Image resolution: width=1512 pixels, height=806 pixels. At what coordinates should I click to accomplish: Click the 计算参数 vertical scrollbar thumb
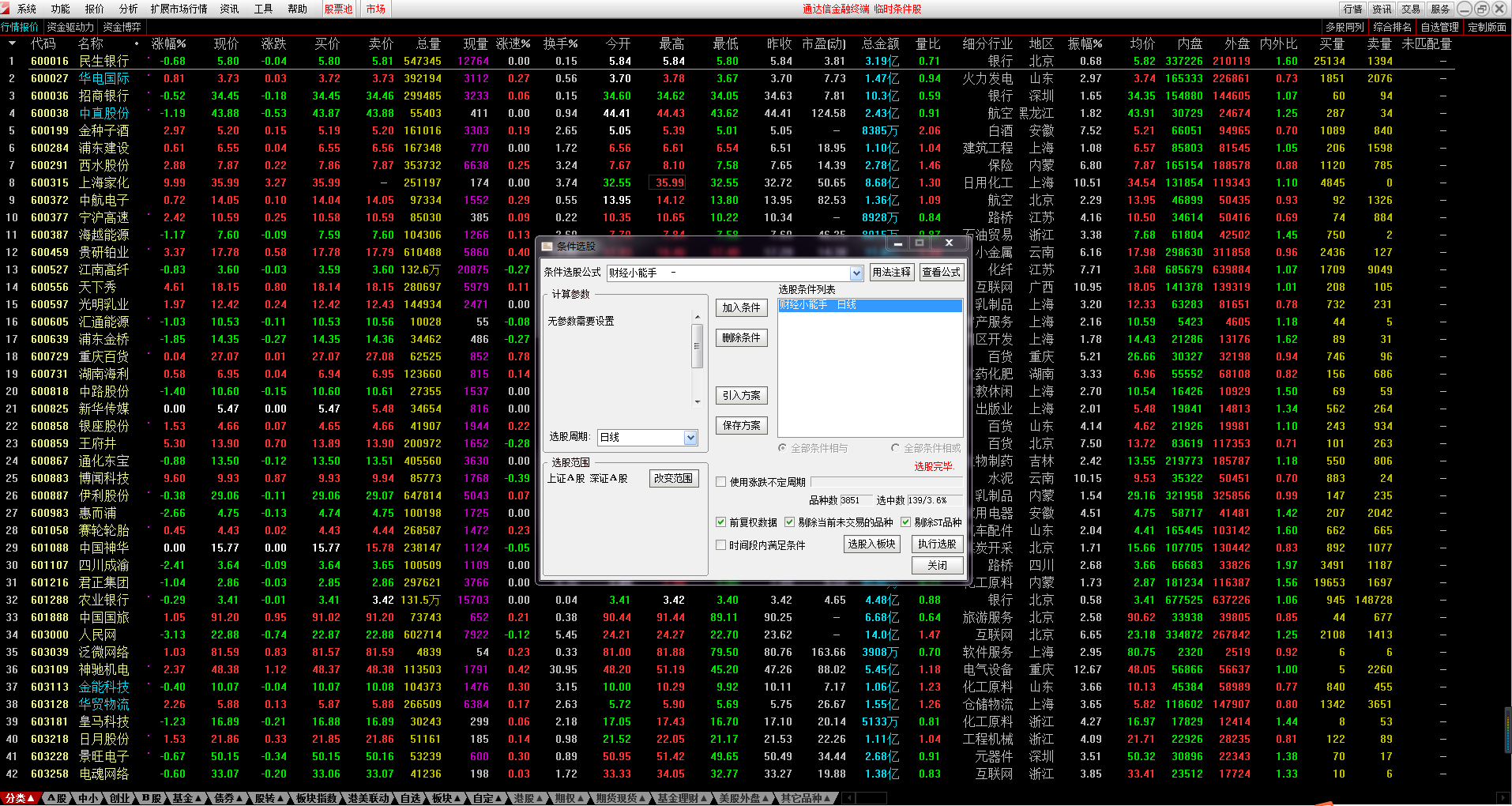click(697, 348)
